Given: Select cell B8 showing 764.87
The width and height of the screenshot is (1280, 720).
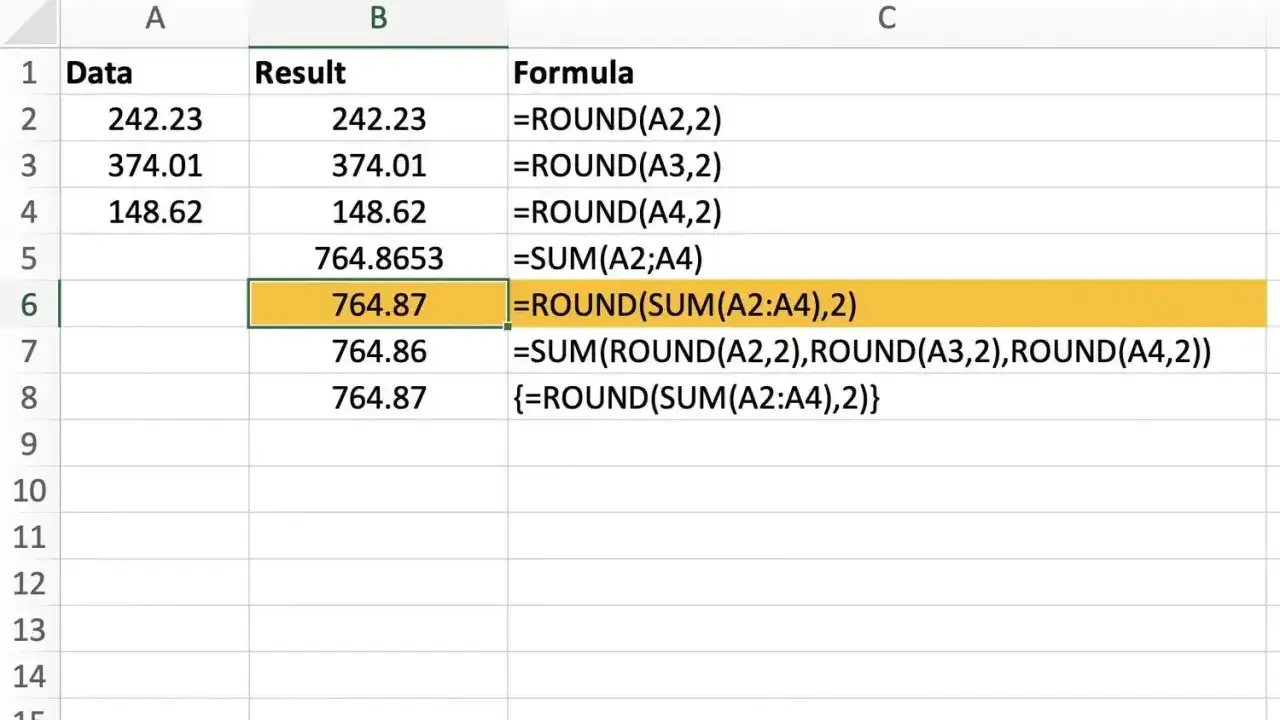Looking at the screenshot, I should point(378,398).
